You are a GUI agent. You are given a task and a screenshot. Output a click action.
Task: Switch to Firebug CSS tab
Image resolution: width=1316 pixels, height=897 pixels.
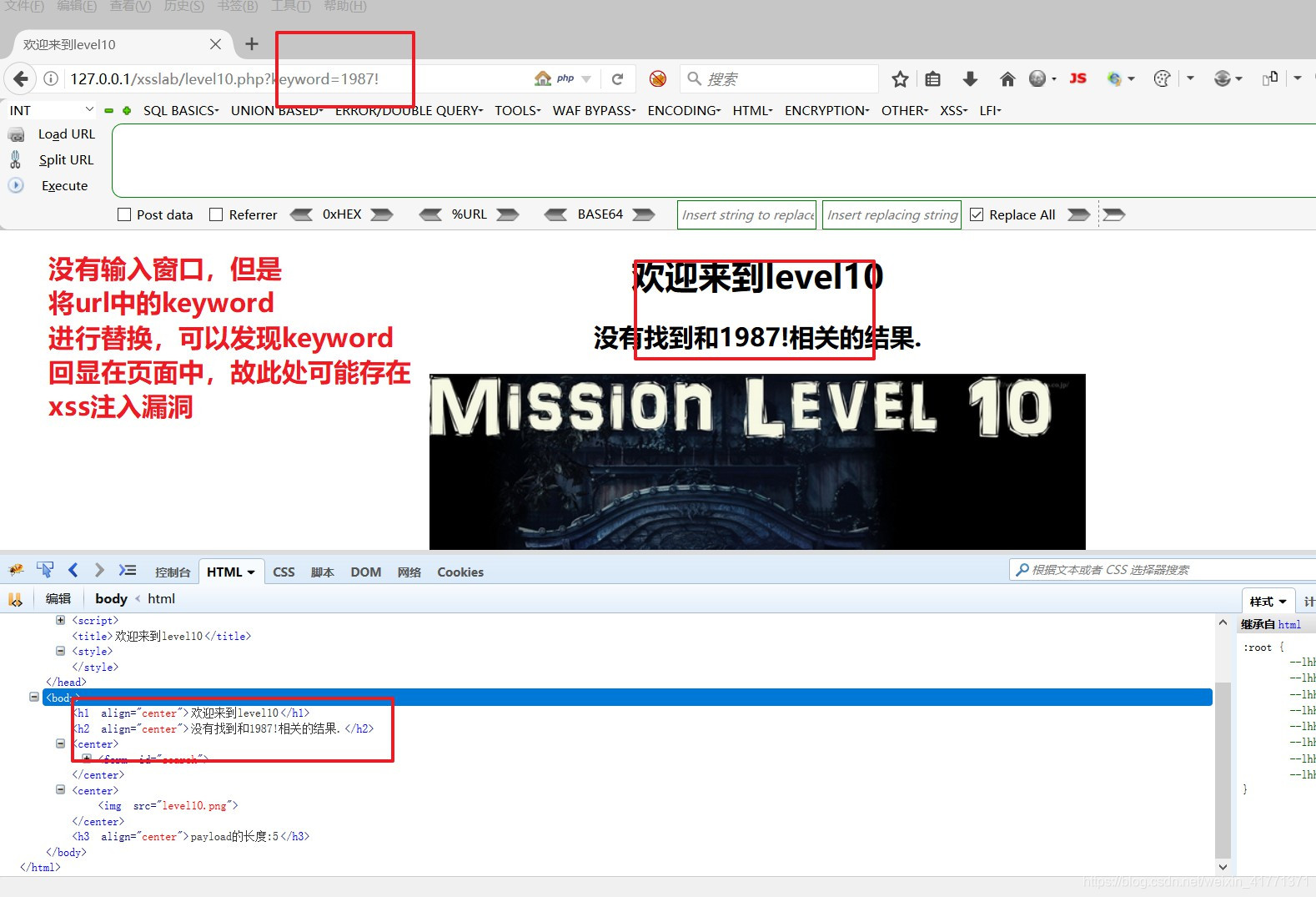[x=284, y=572]
